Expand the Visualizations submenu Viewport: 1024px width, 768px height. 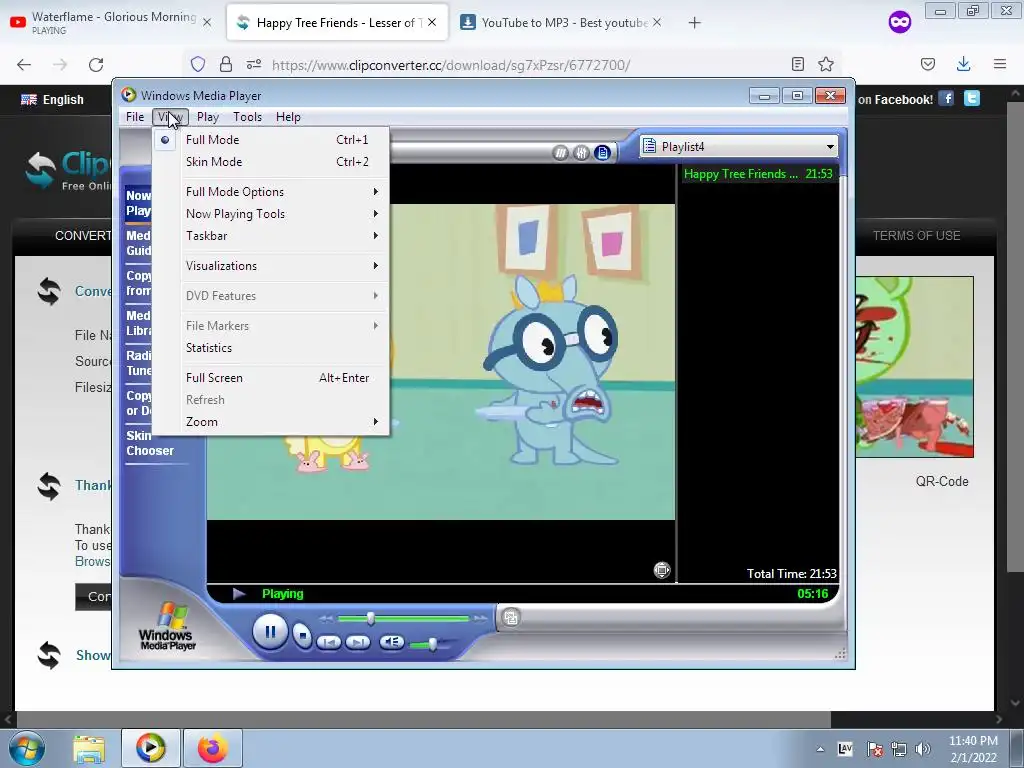(271, 266)
